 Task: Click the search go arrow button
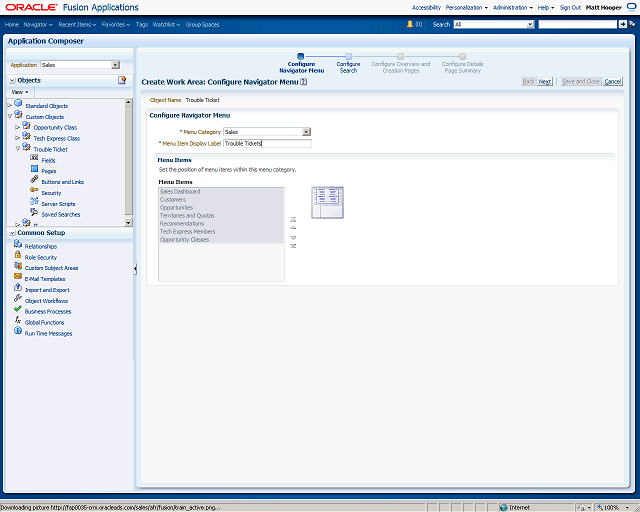(x=622, y=24)
